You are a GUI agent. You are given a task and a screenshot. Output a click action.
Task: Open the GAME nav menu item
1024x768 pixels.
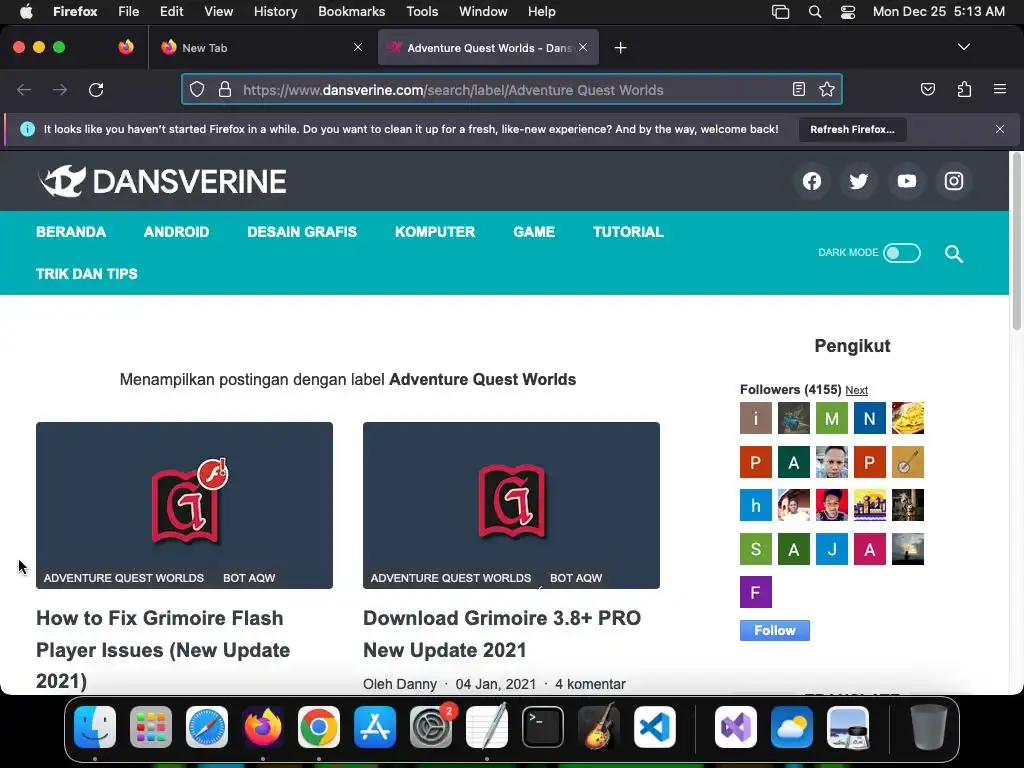click(x=534, y=232)
